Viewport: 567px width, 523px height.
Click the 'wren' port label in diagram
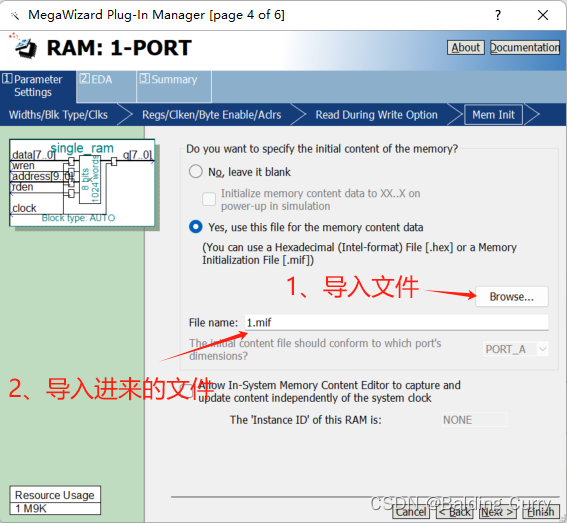[23, 166]
